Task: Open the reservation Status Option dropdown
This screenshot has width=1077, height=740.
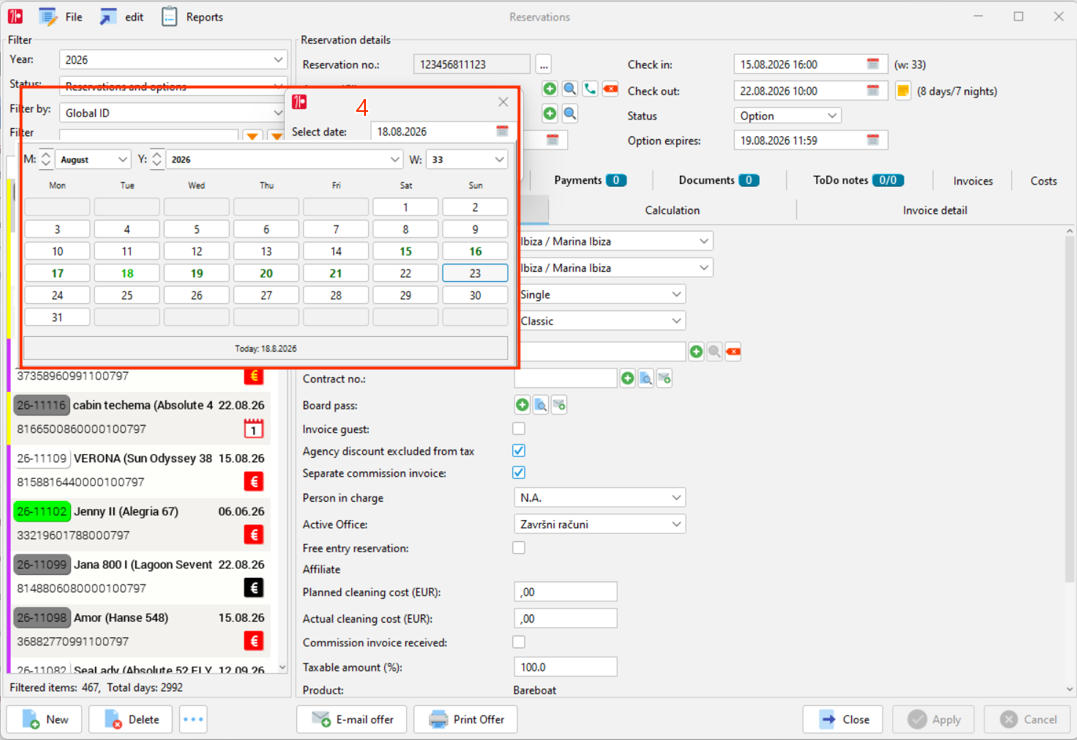Action: [x=787, y=115]
